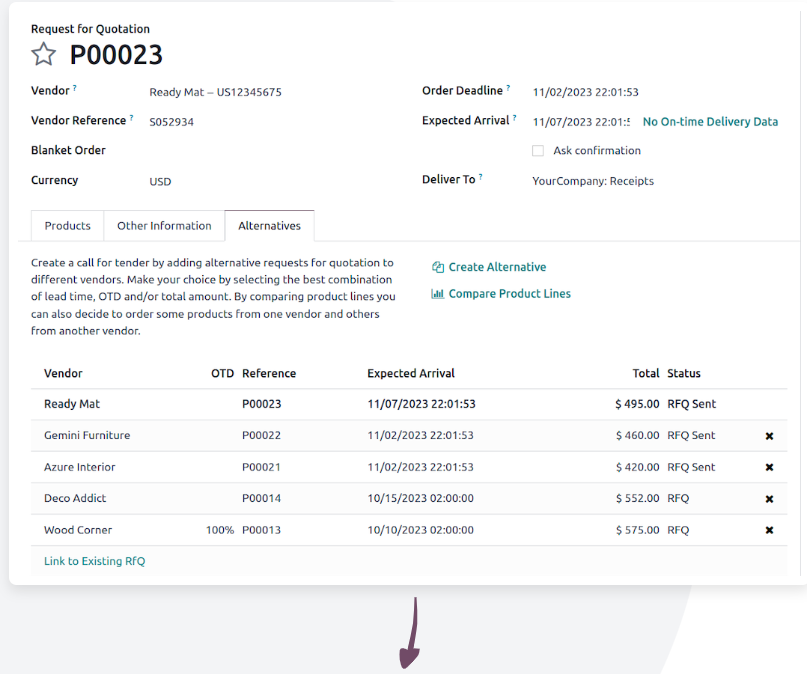Click the Compare Product Lines chart icon
Screen dimensions: 807x674
[x=438, y=294]
